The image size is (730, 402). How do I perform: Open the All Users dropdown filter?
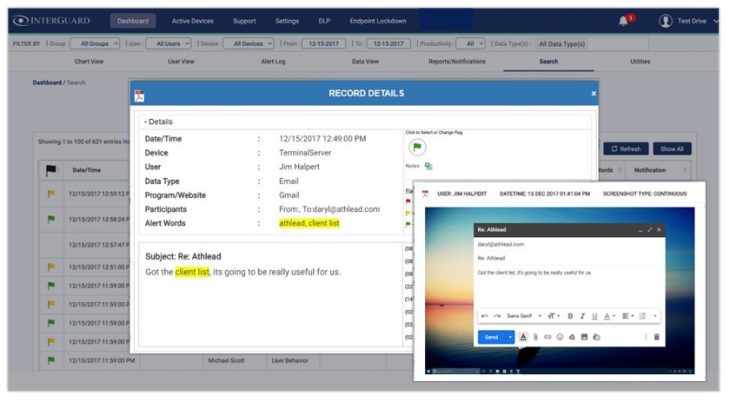tap(167, 44)
